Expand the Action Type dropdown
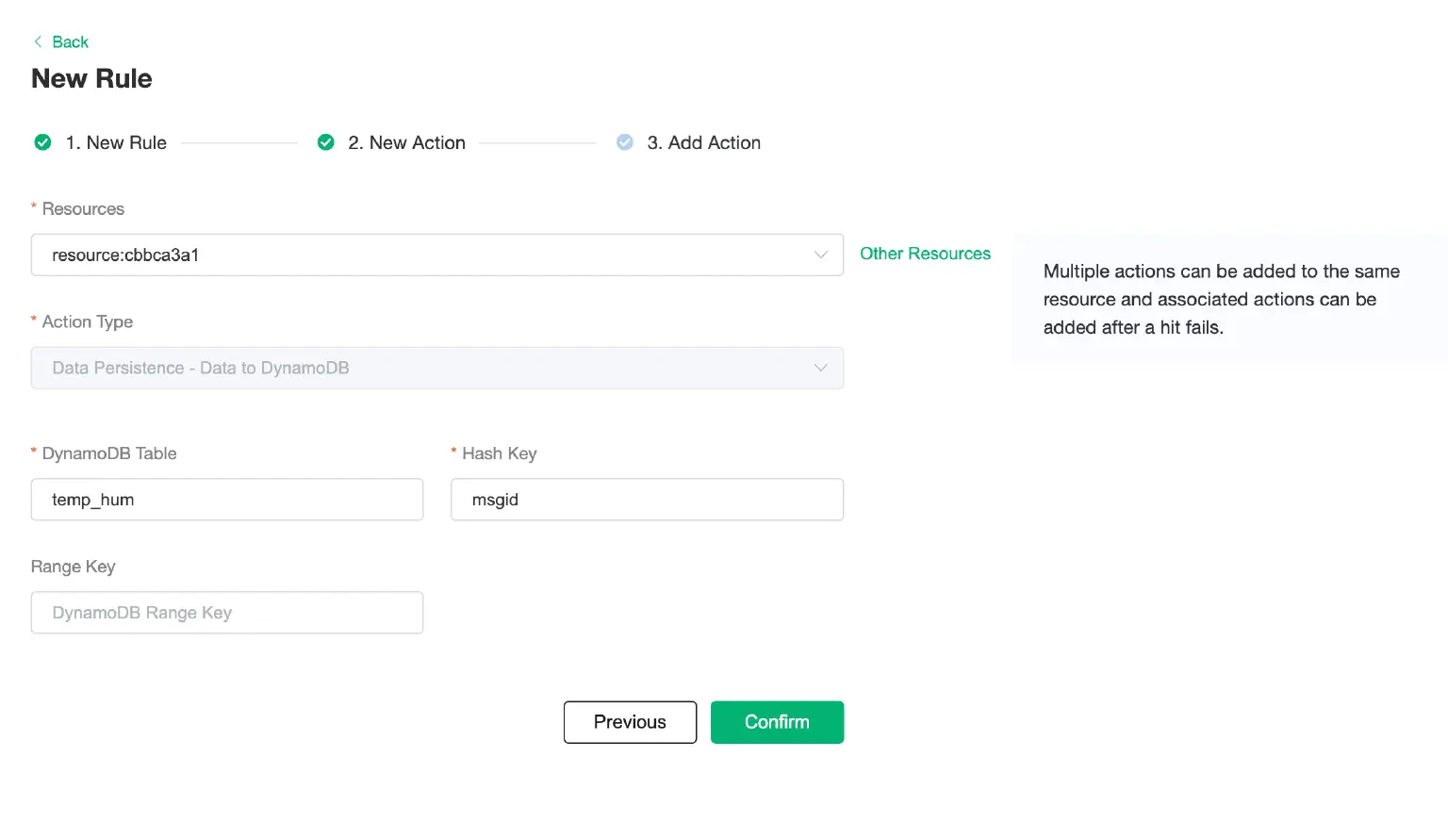1448x840 pixels. [436, 368]
